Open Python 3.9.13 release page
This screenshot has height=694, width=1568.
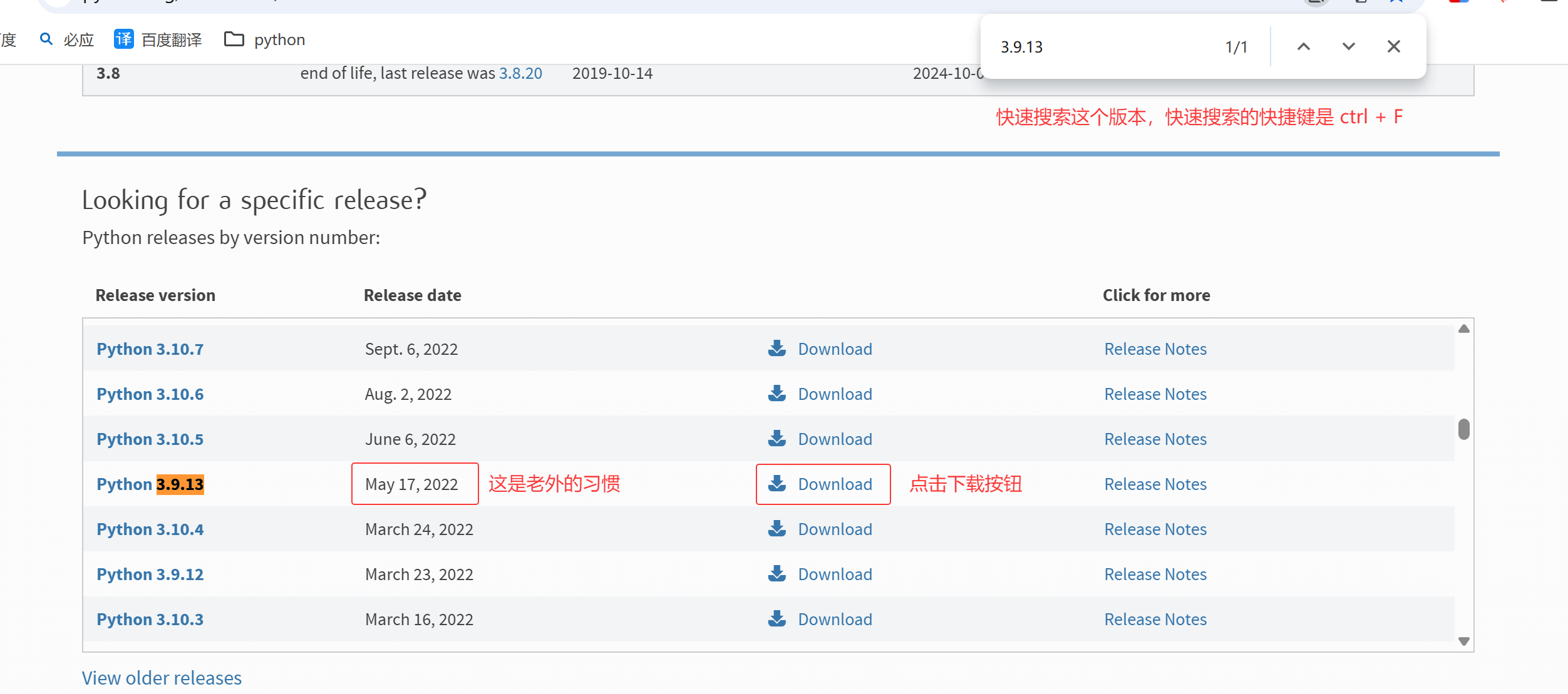[150, 484]
